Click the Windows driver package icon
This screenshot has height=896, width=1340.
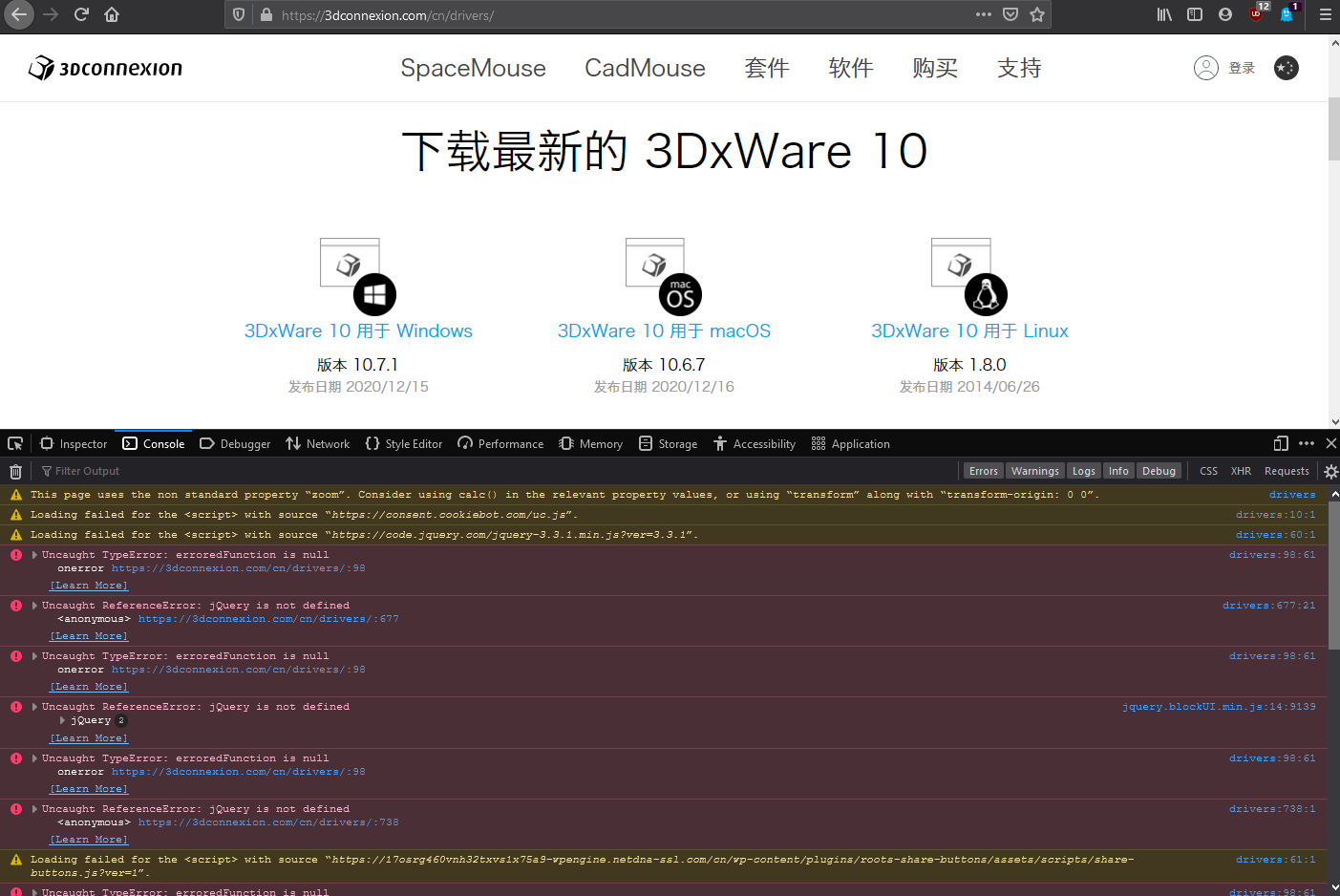coord(358,276)
